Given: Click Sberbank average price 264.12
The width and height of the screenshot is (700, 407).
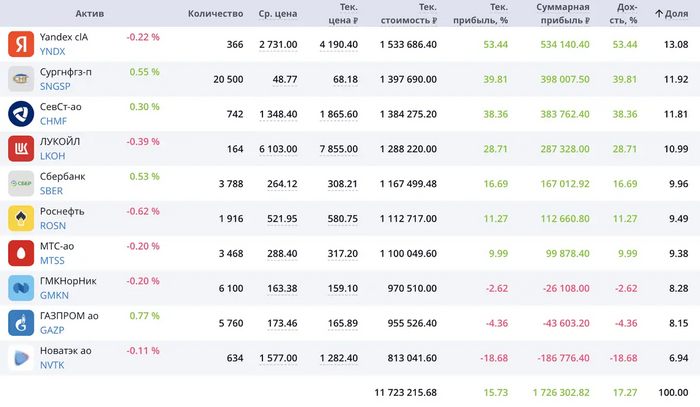Looking at the screenshot, I should (278, 184).
